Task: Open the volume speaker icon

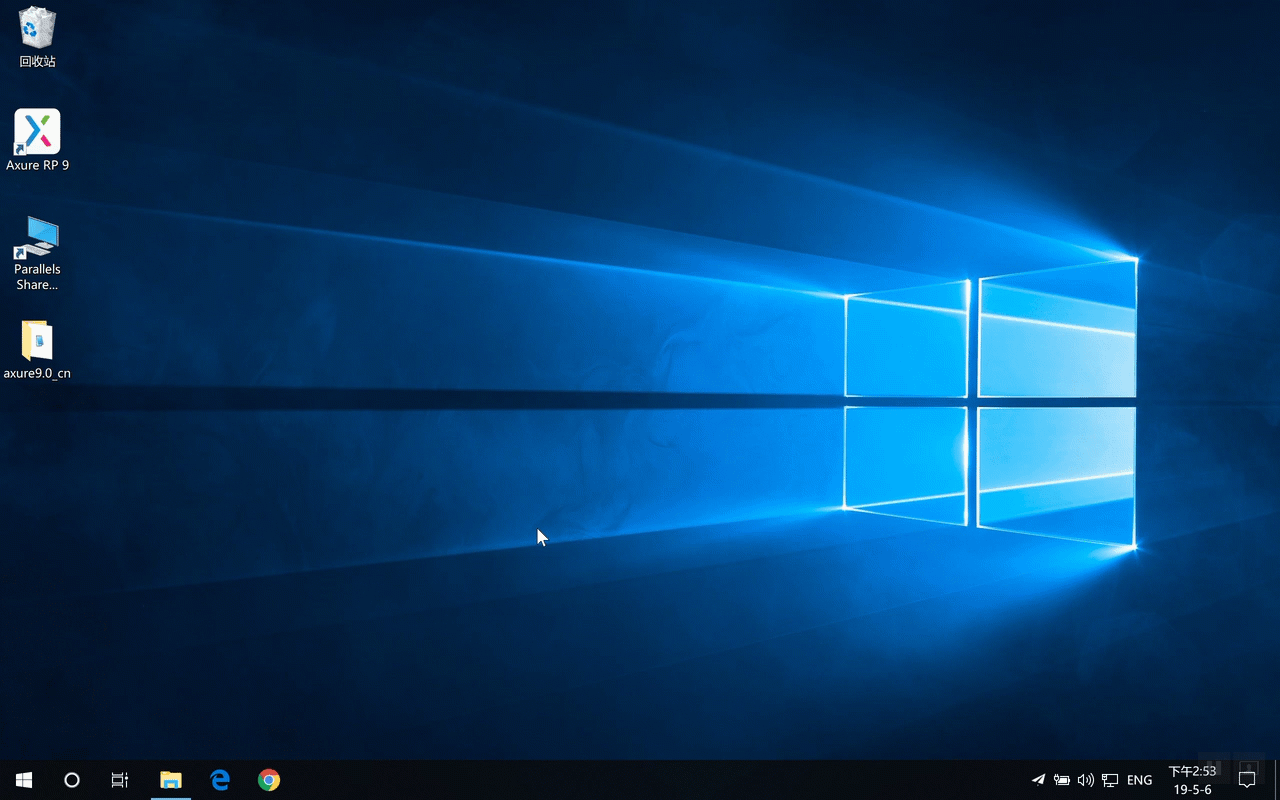Action: 1086,780
